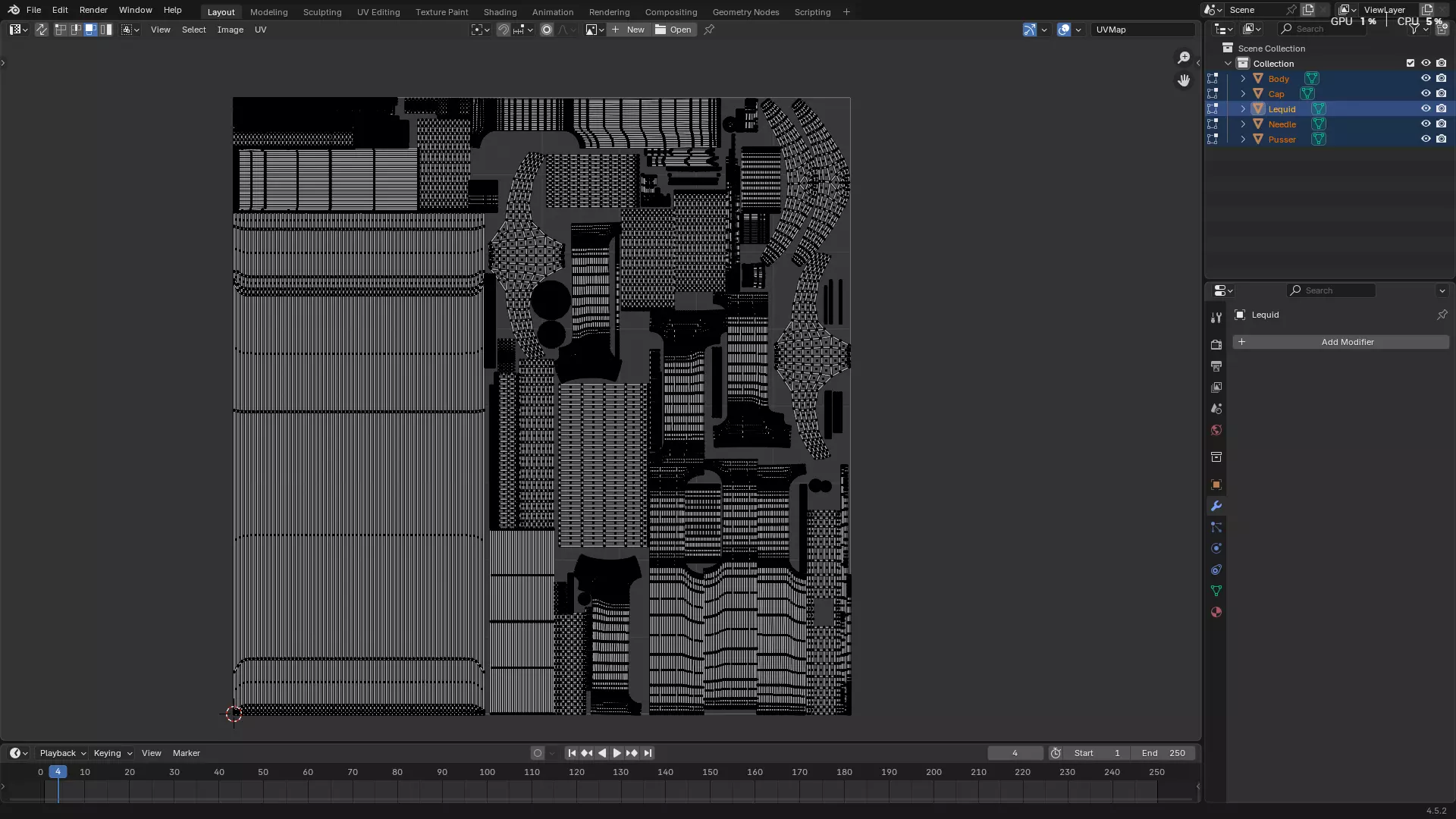Open the Particles properties tab icon
Screen dimensions: 1456x819
point(1216,527)
